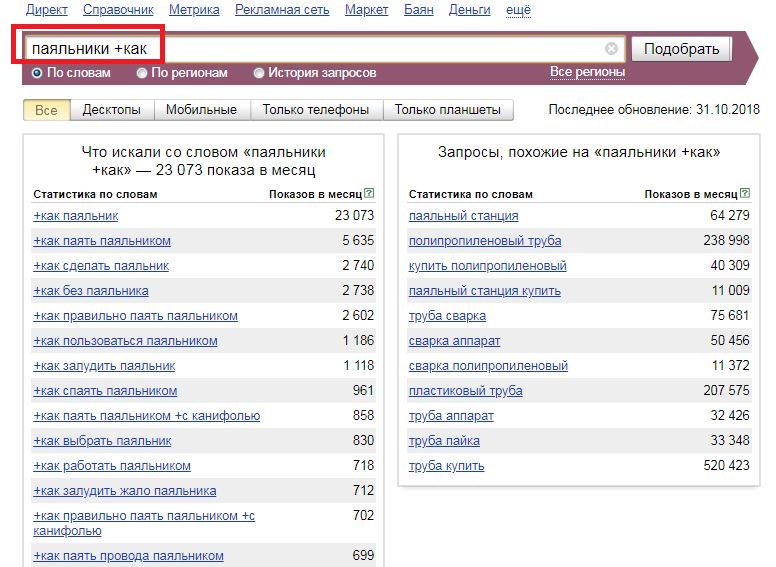
Task: Open the сварка аппарат similar query
Action: pos(454,341)
